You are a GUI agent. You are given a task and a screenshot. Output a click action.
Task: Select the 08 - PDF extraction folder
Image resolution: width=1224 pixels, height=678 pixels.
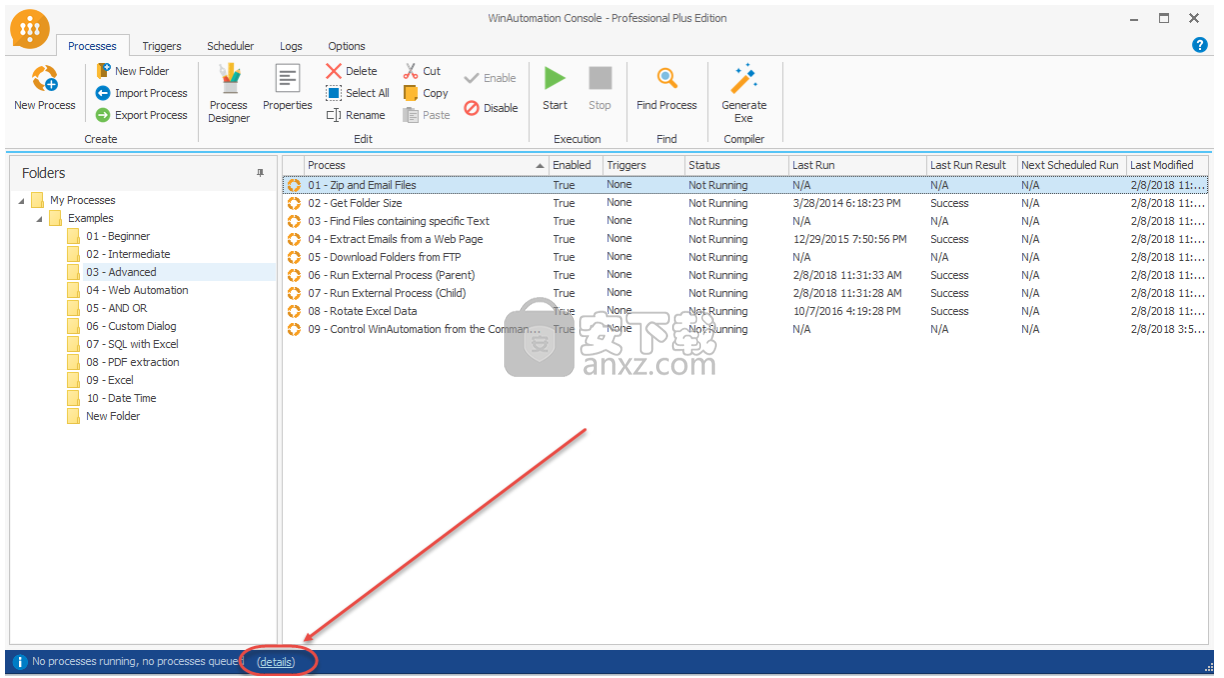coord(133,362)
